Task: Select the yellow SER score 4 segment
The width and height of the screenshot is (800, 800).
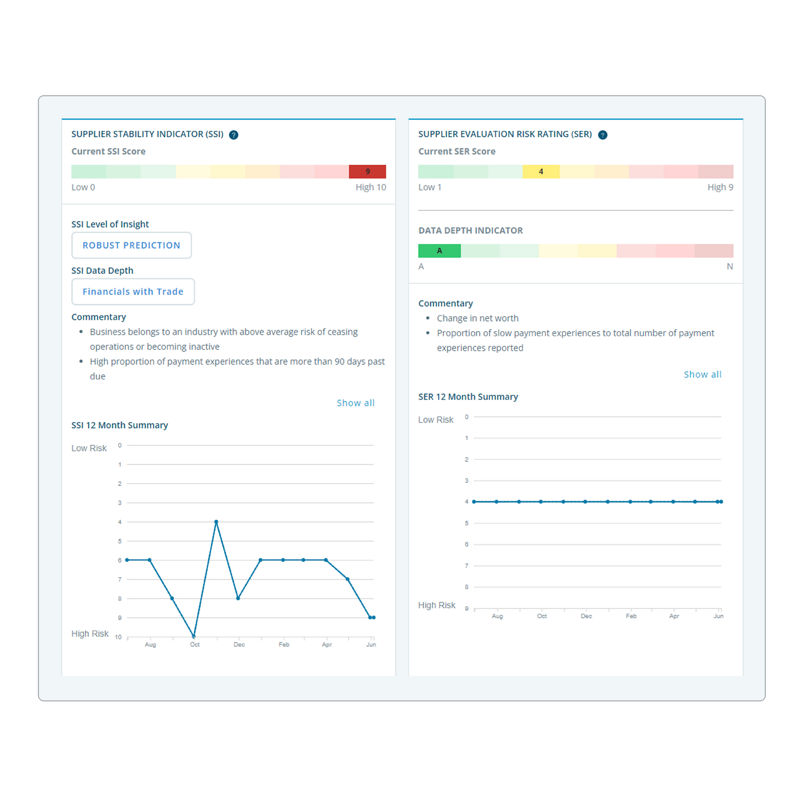Action: click(x=540, y=172)
